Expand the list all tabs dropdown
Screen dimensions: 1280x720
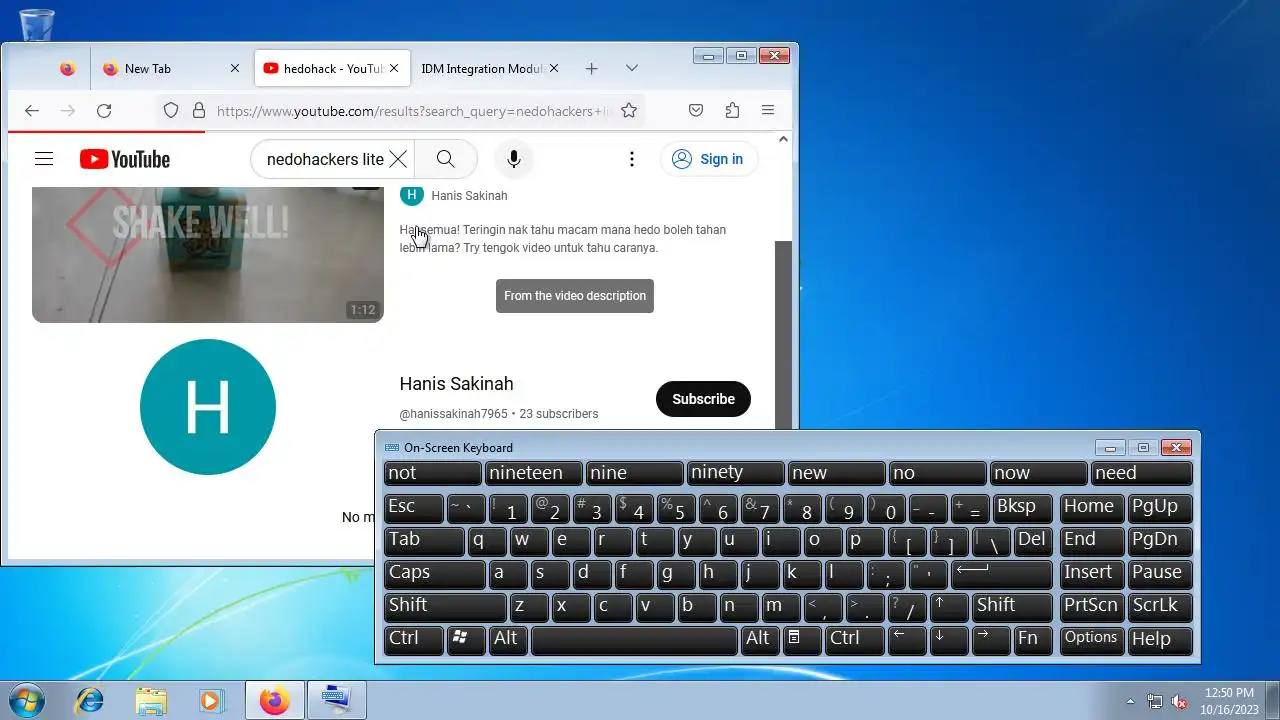tap(632, 69)
